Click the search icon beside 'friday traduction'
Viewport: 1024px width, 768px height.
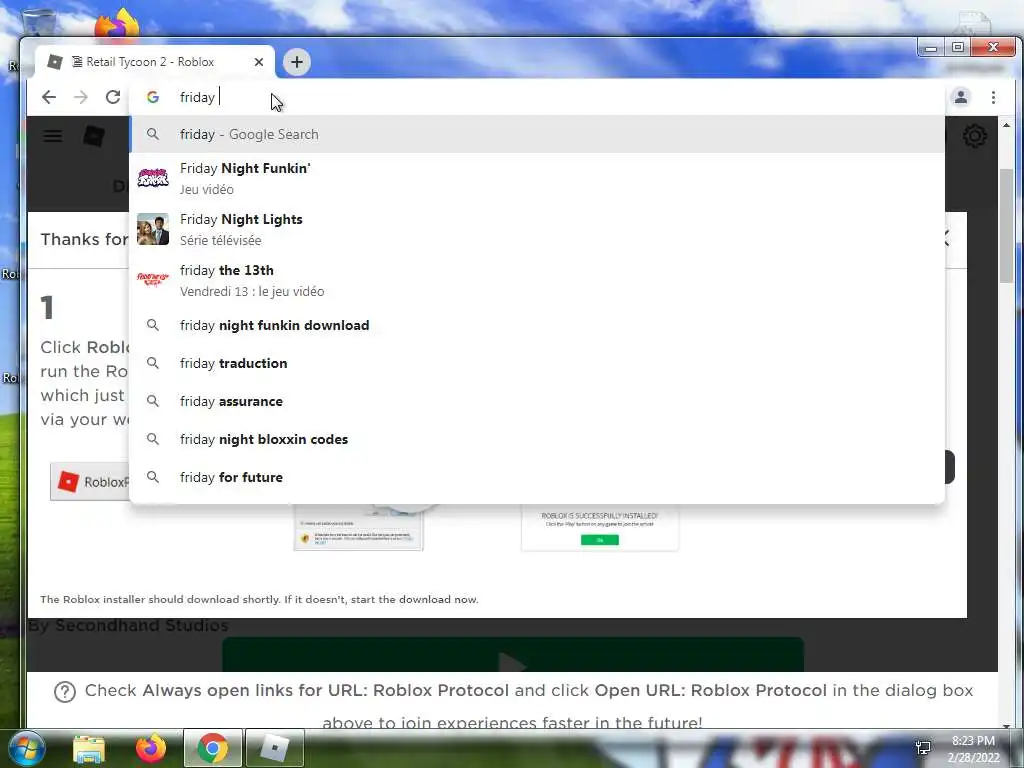click(x=153, y=362)
